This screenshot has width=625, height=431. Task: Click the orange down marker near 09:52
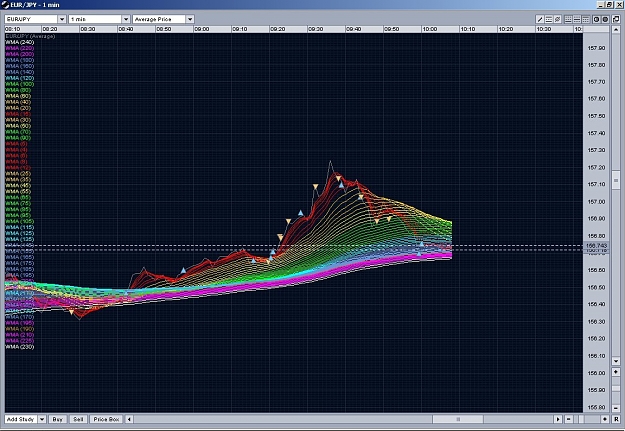click(x=389, y=218)
